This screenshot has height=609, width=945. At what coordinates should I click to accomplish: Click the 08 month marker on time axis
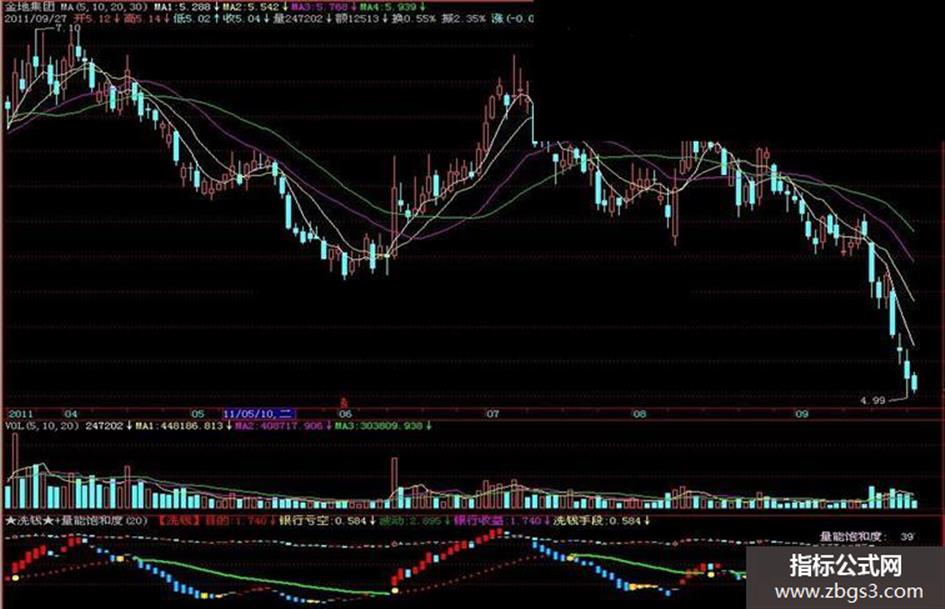639,414
